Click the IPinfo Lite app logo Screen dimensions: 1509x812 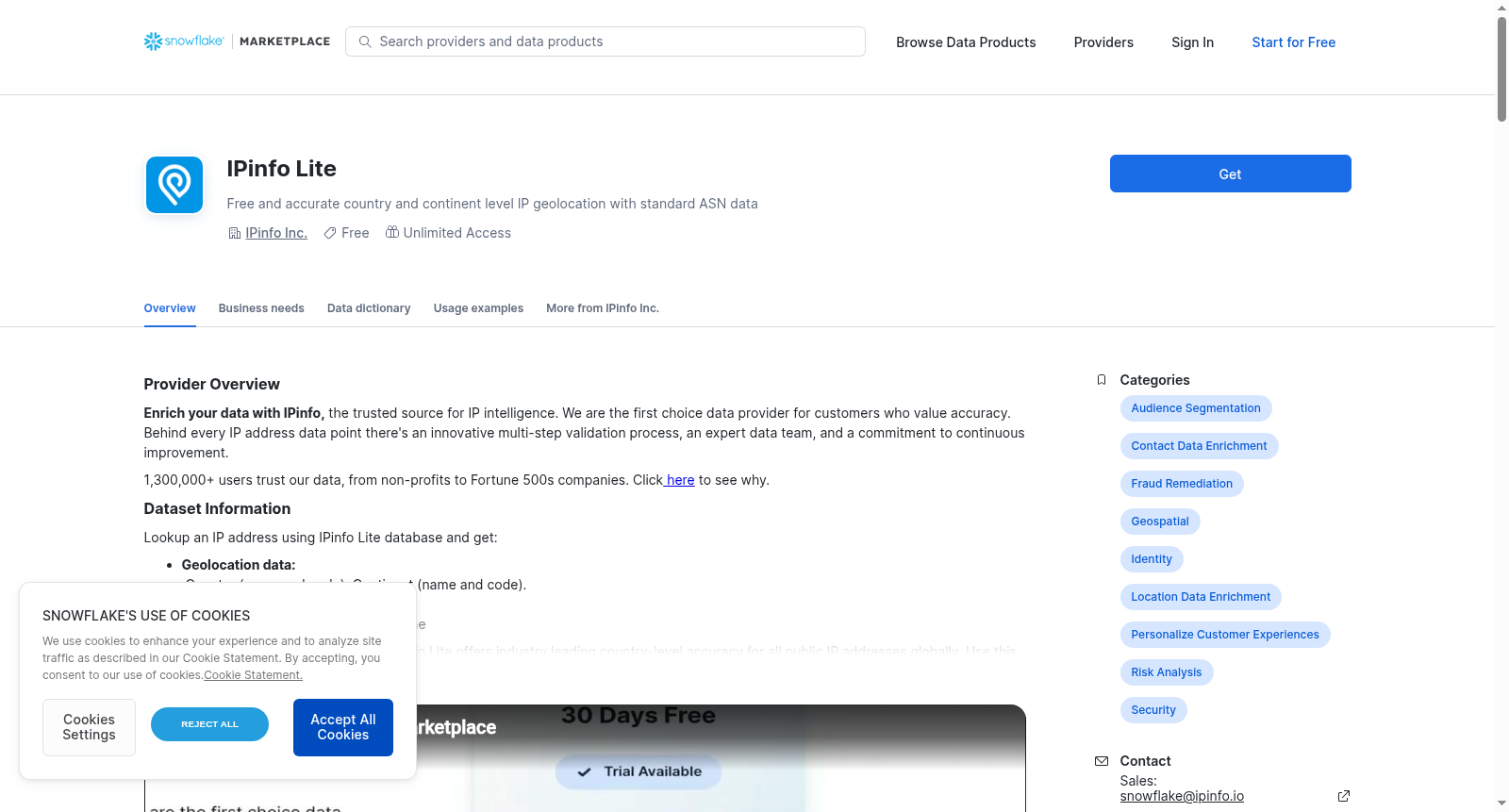click(174, 185)
